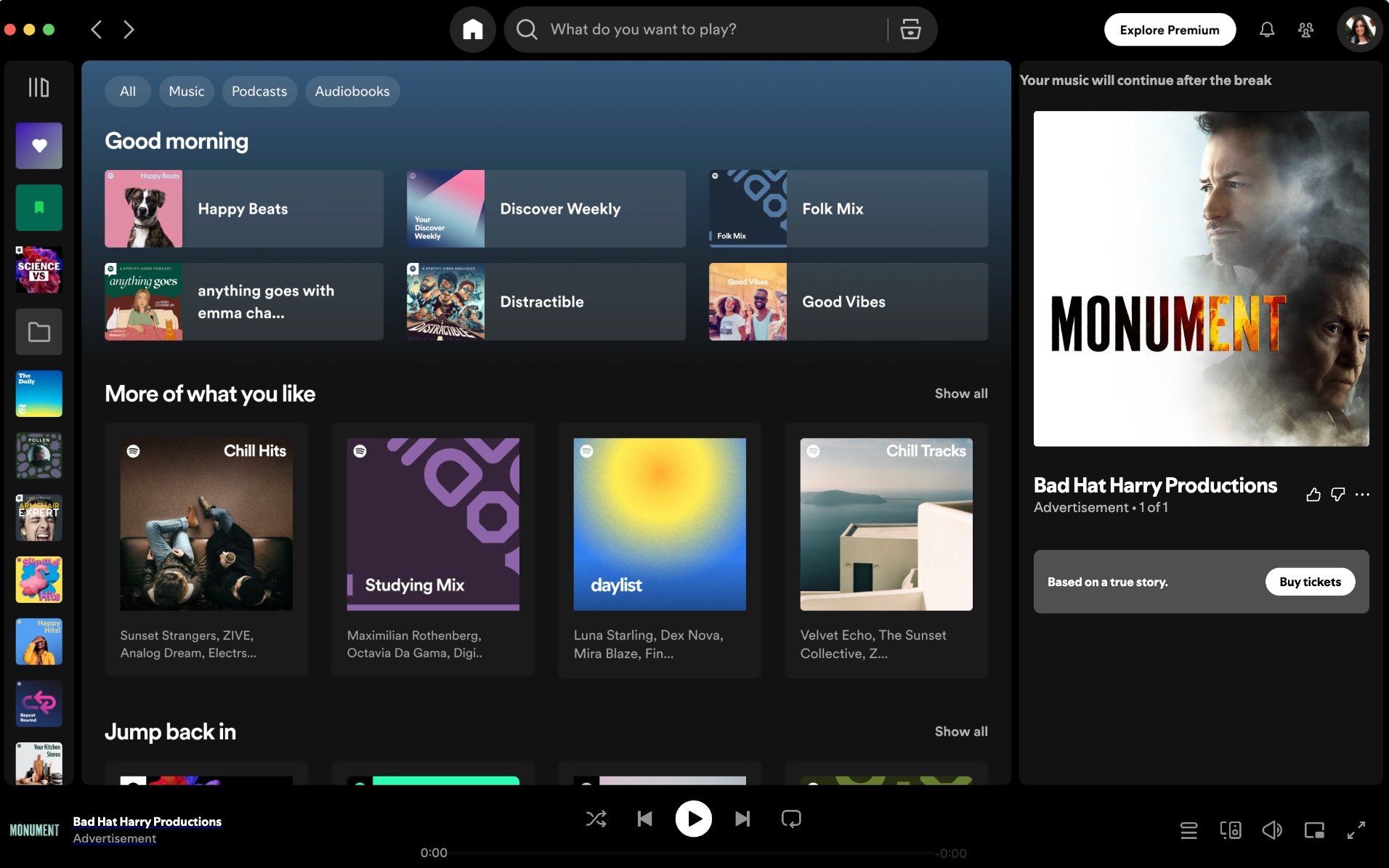Open the Discover Weekly shortcut
Image resolution: width=1389 pixels, height=868 pixels.
point(546,209)
